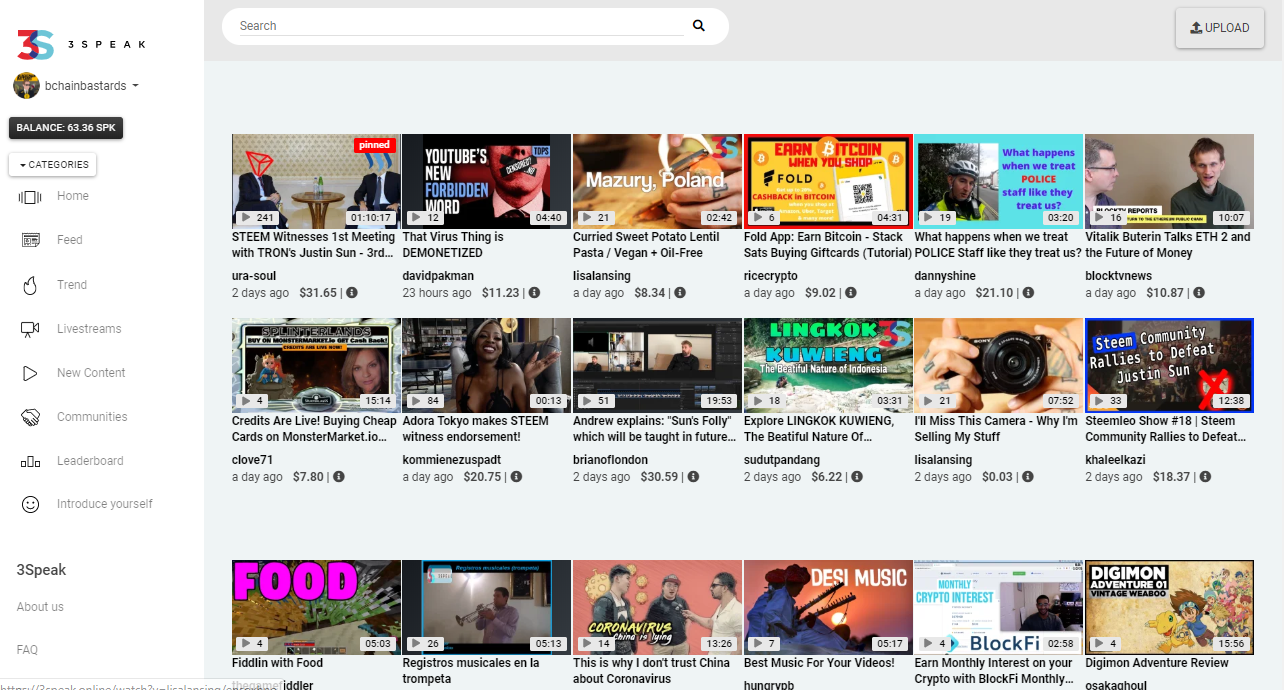
Task: Click info icon next to $21.10
Action: (1028, 293)
